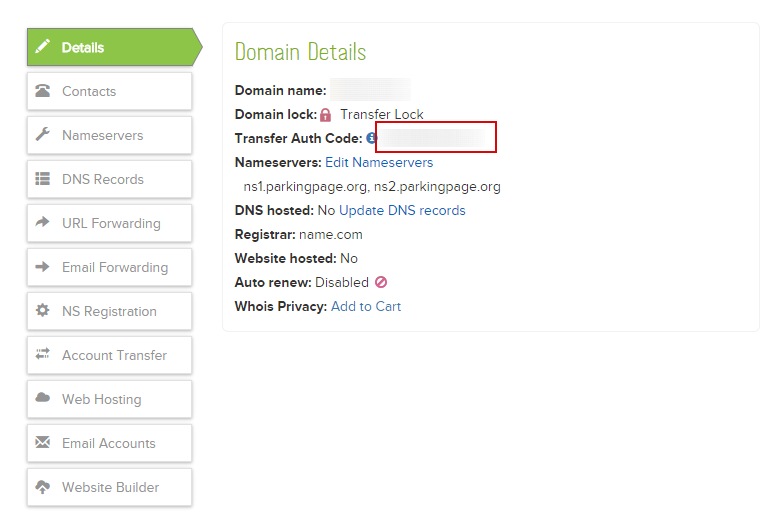Click the telephone icon beside Contacts
Screen dimensions: 772x521
43,91
